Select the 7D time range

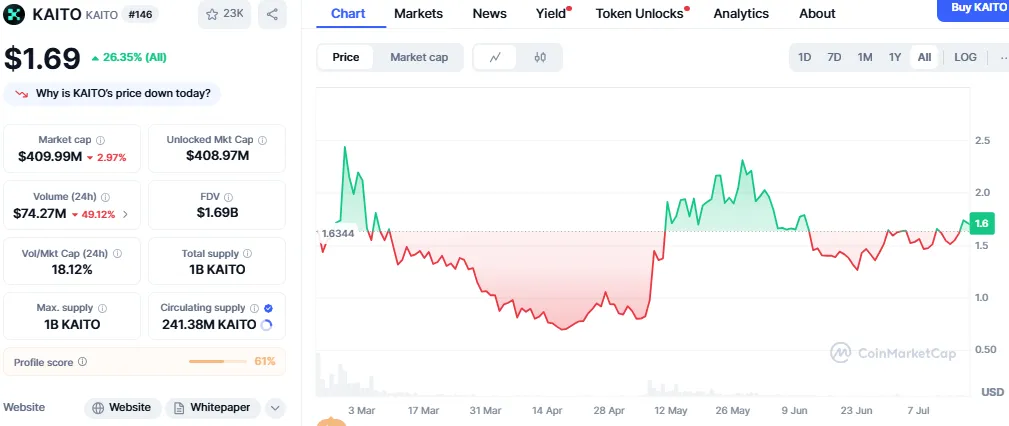[x=834, y=57]
